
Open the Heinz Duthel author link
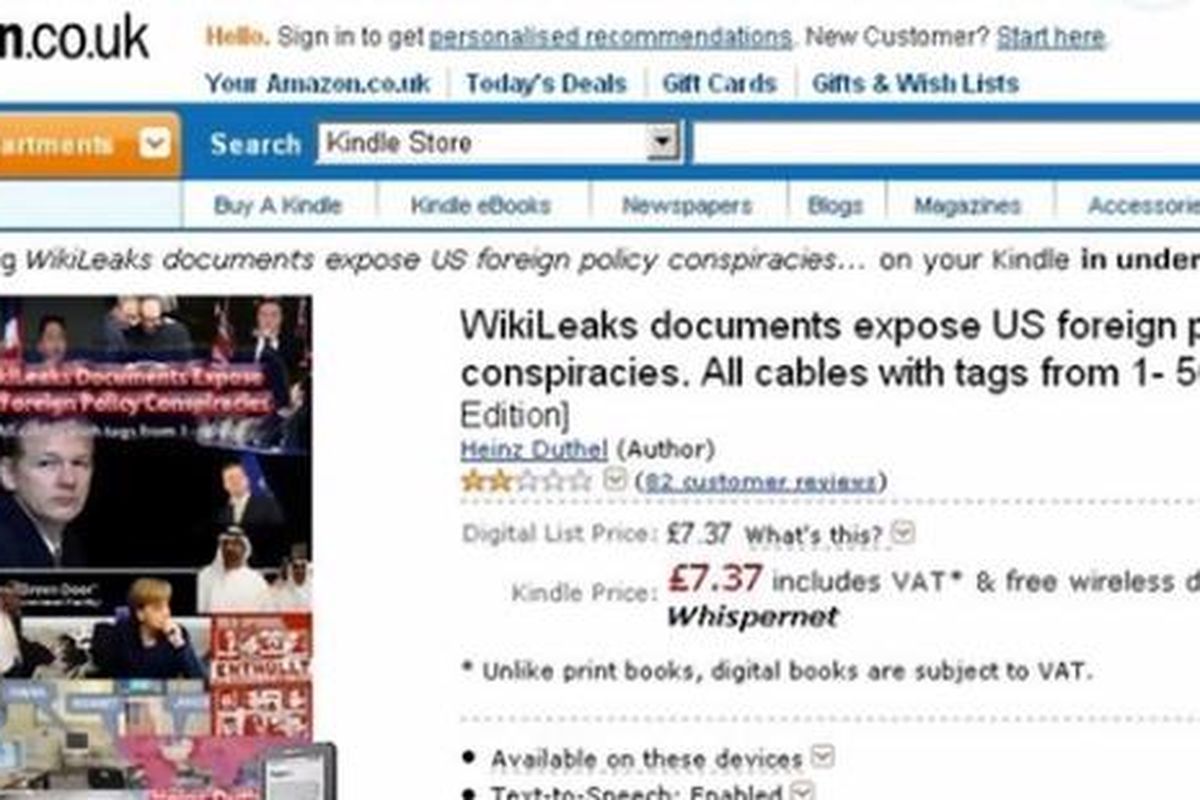(x=534, y=450)
